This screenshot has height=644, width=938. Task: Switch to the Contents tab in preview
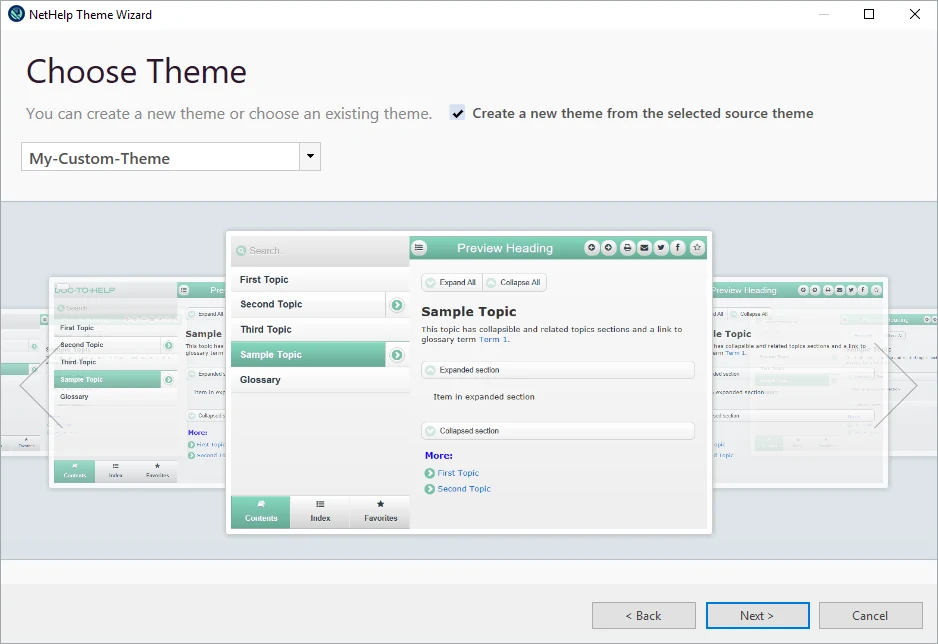tap(261, 512)
